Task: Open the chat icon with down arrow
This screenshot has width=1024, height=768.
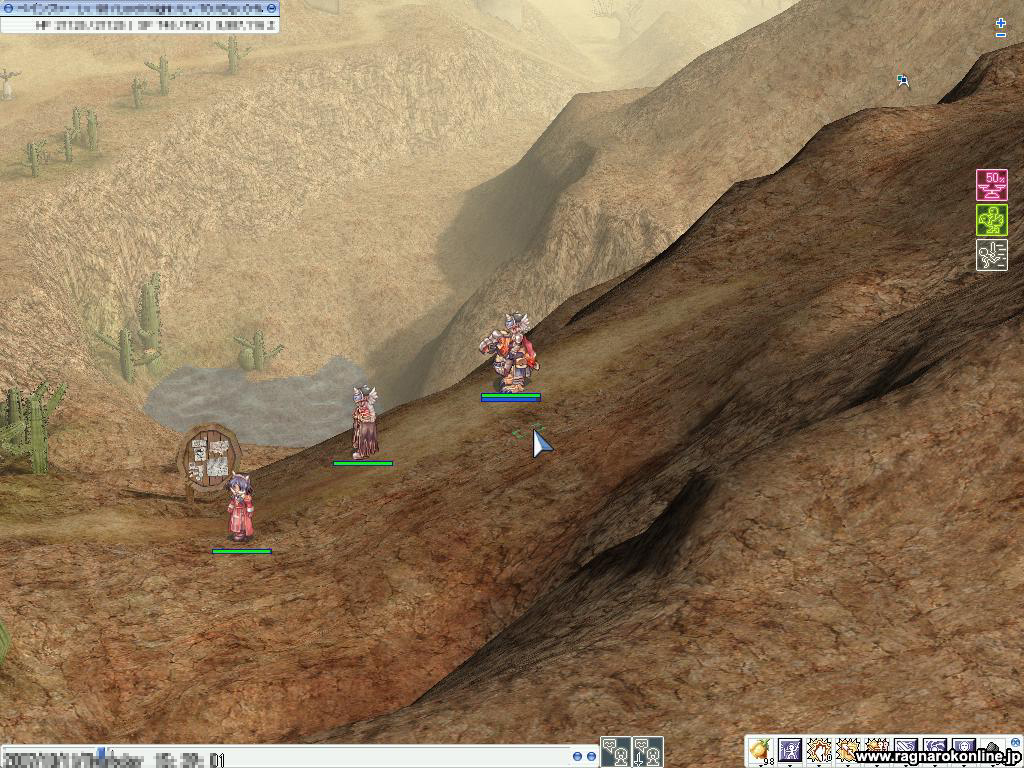Action: [x=647, y=751]
